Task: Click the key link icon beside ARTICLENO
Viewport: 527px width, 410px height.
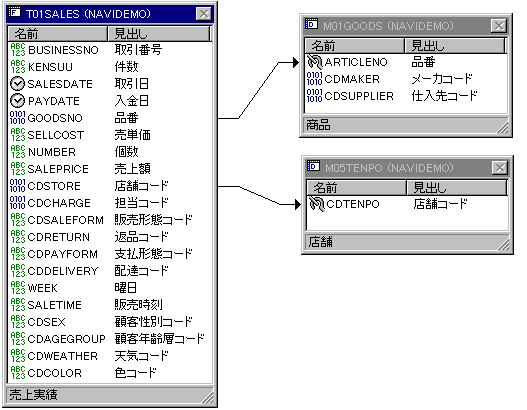Action: (x=315, y=62)
